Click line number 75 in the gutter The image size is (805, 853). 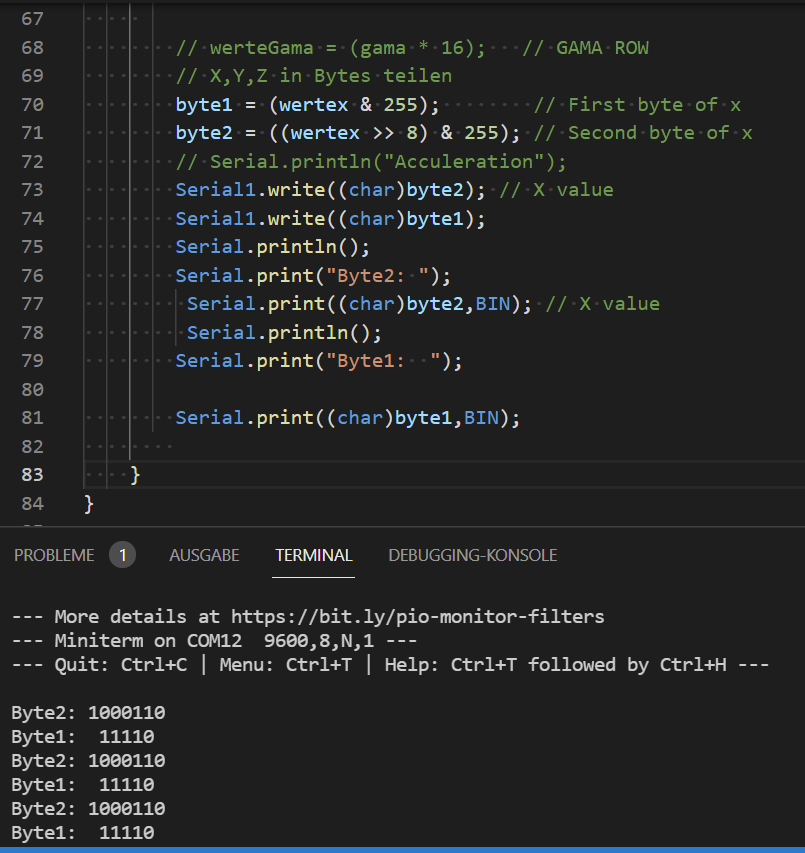(x=32, y=247)
